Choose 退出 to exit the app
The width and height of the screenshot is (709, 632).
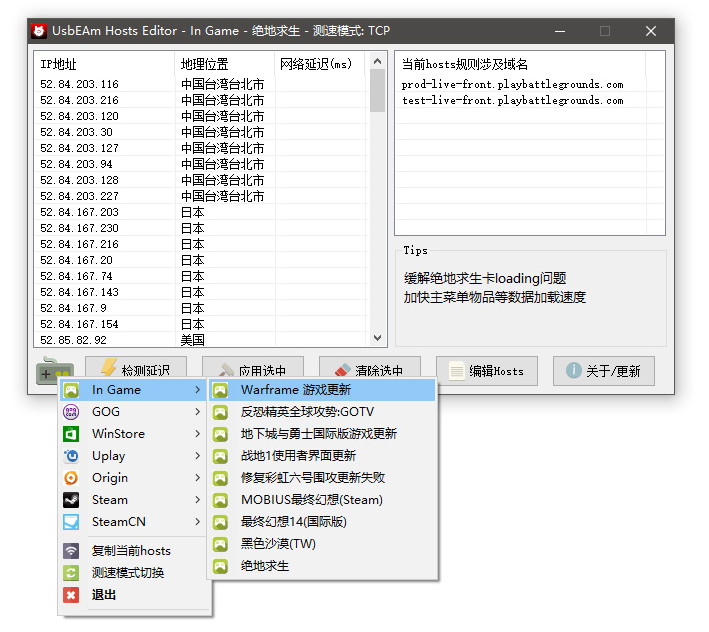pyautogui.click(x=133, y=595)
